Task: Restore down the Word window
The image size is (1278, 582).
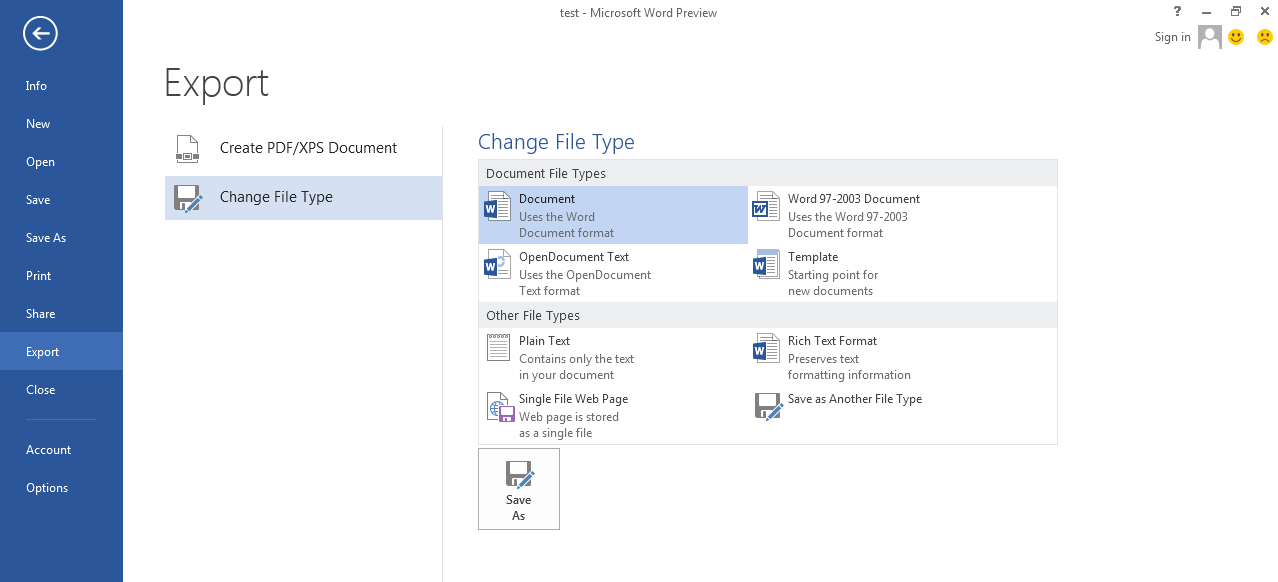Action: 1236,12
